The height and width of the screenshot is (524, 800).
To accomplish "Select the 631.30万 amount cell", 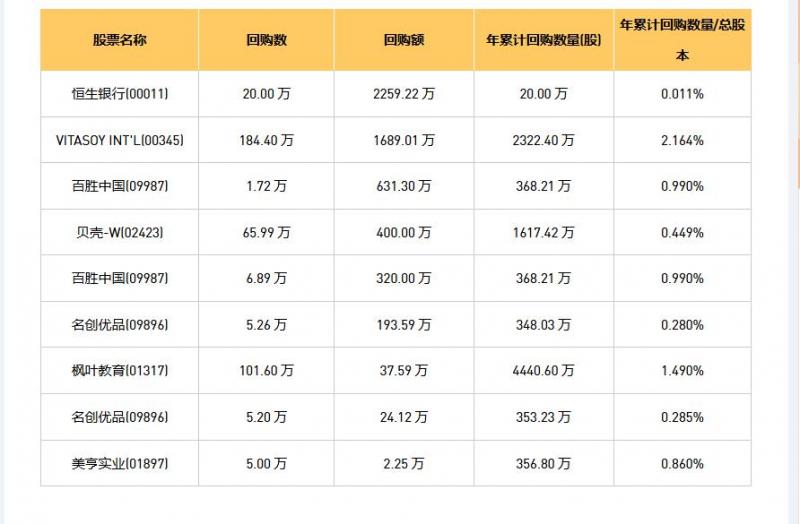I will (403, 186).
